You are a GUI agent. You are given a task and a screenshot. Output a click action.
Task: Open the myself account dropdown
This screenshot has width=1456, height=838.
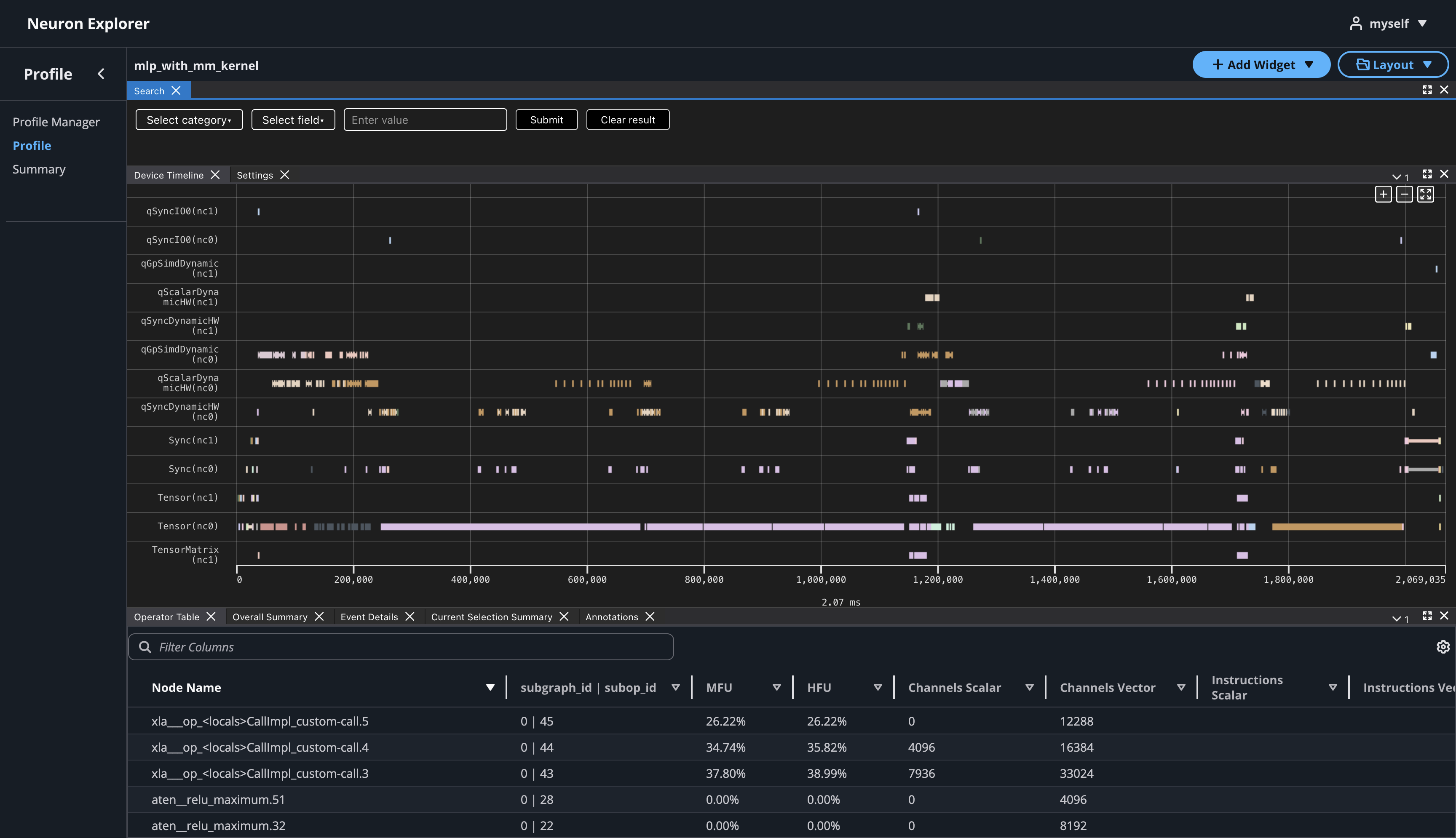[x=1423, y=23]
